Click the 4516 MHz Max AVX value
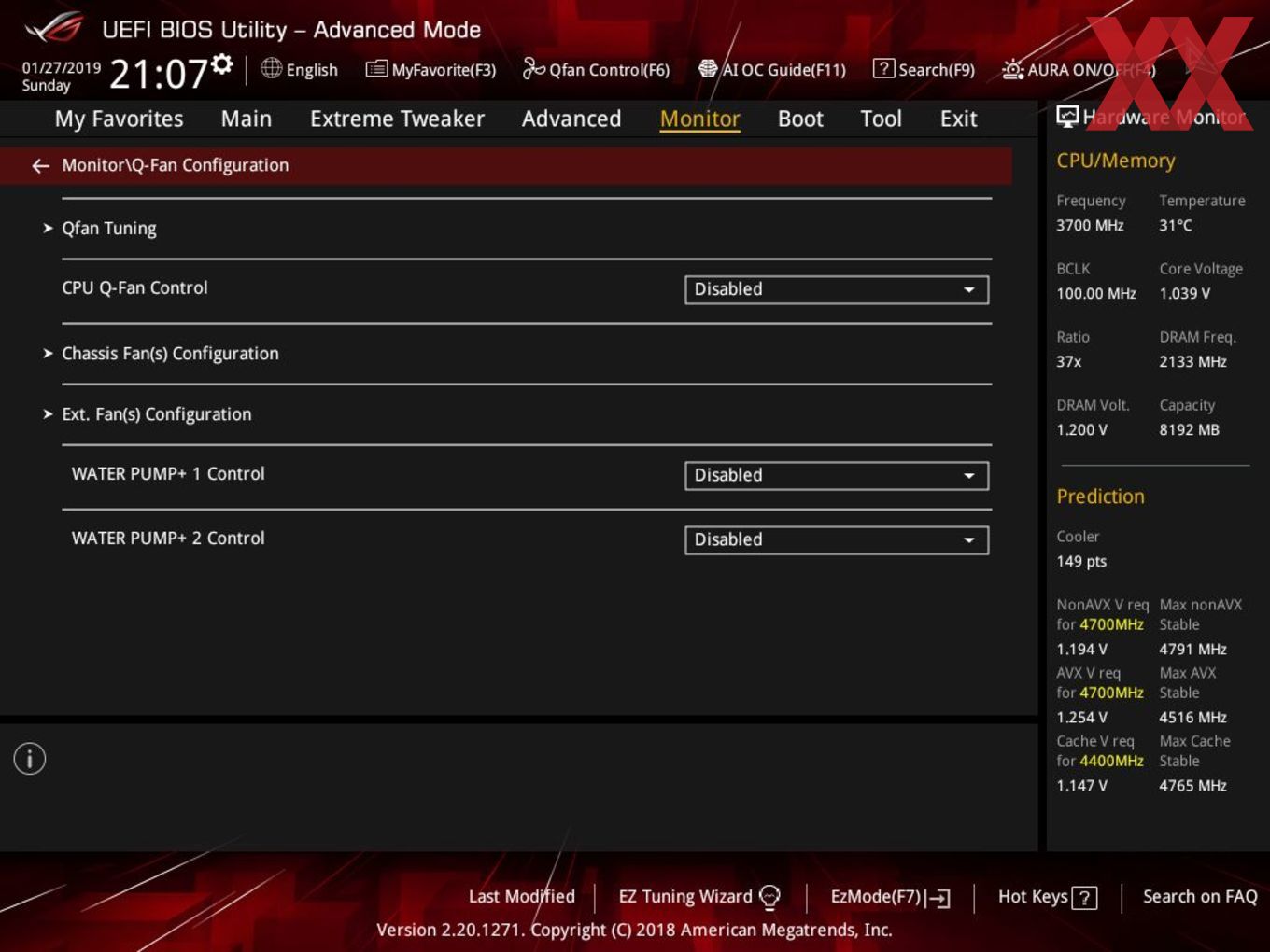The image size is (1270, 952). [x=1192, y=718]
